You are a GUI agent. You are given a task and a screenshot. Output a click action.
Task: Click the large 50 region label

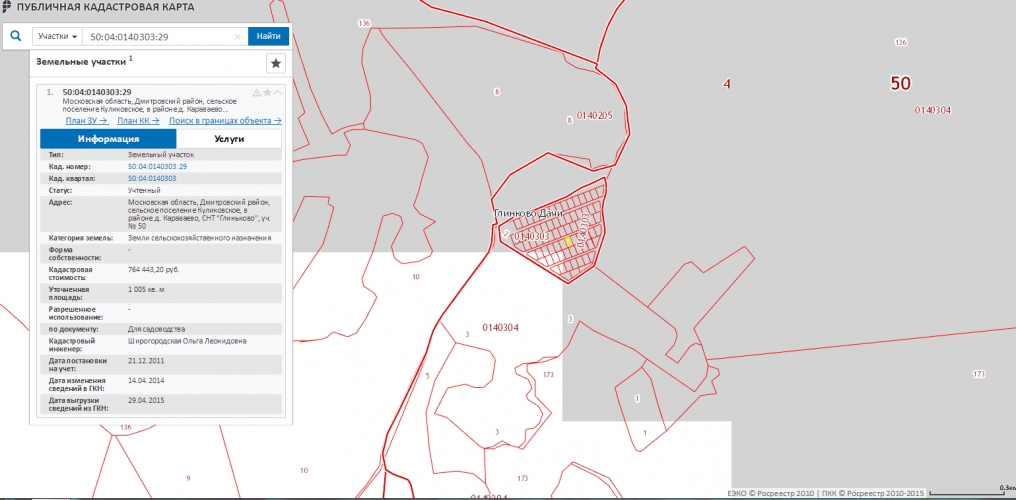coord(900,83)
